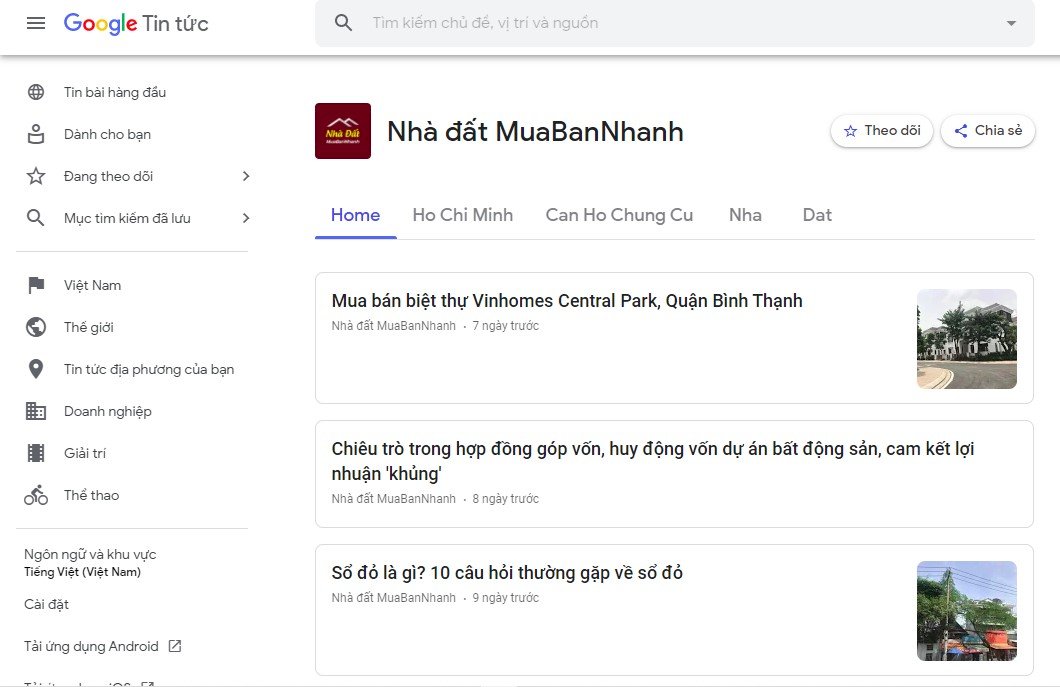
Task: Click the Sổ đỏ article thumbnail image
Action: click(x=966, y=611)
